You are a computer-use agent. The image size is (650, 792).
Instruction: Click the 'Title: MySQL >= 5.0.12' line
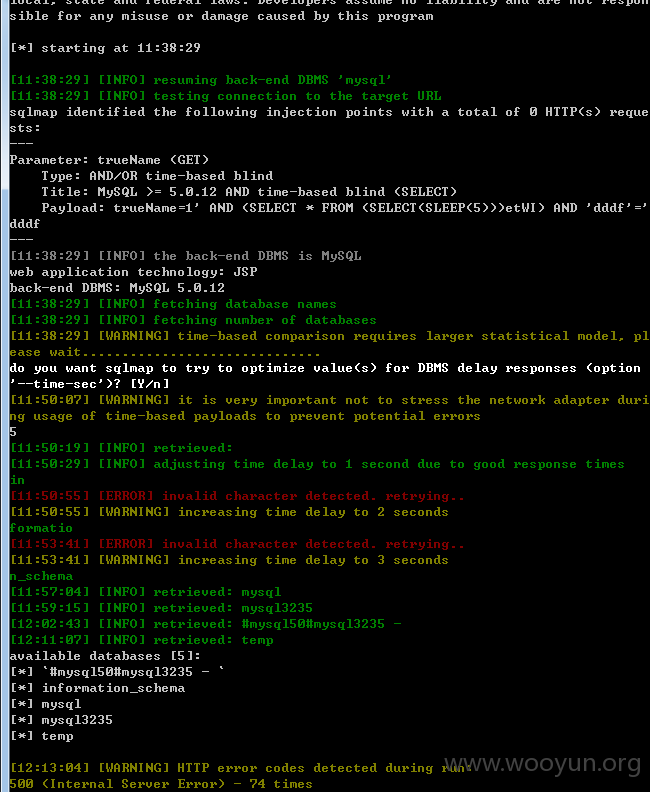click(x=249, y=192)
